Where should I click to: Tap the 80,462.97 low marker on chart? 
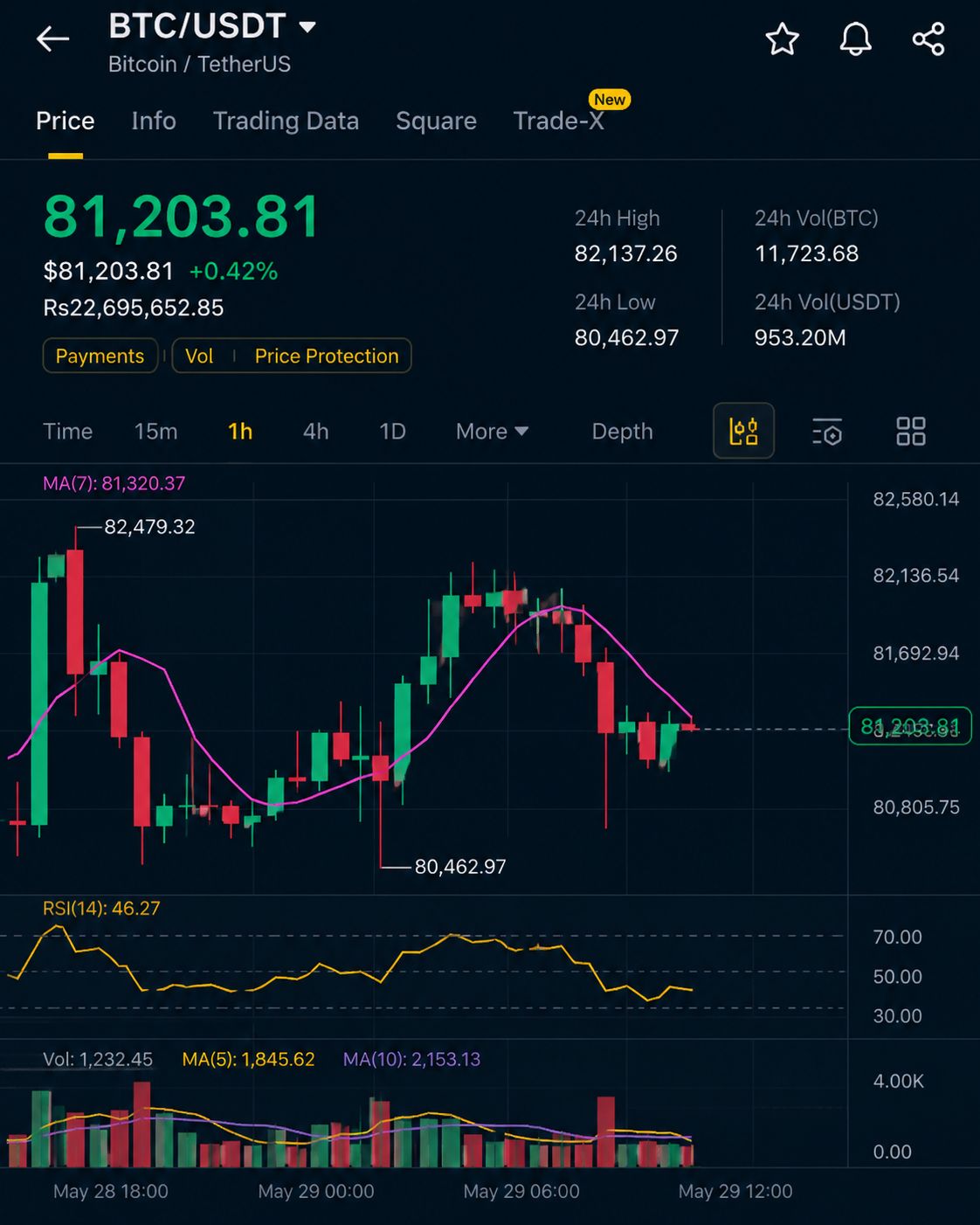[460, 867]
